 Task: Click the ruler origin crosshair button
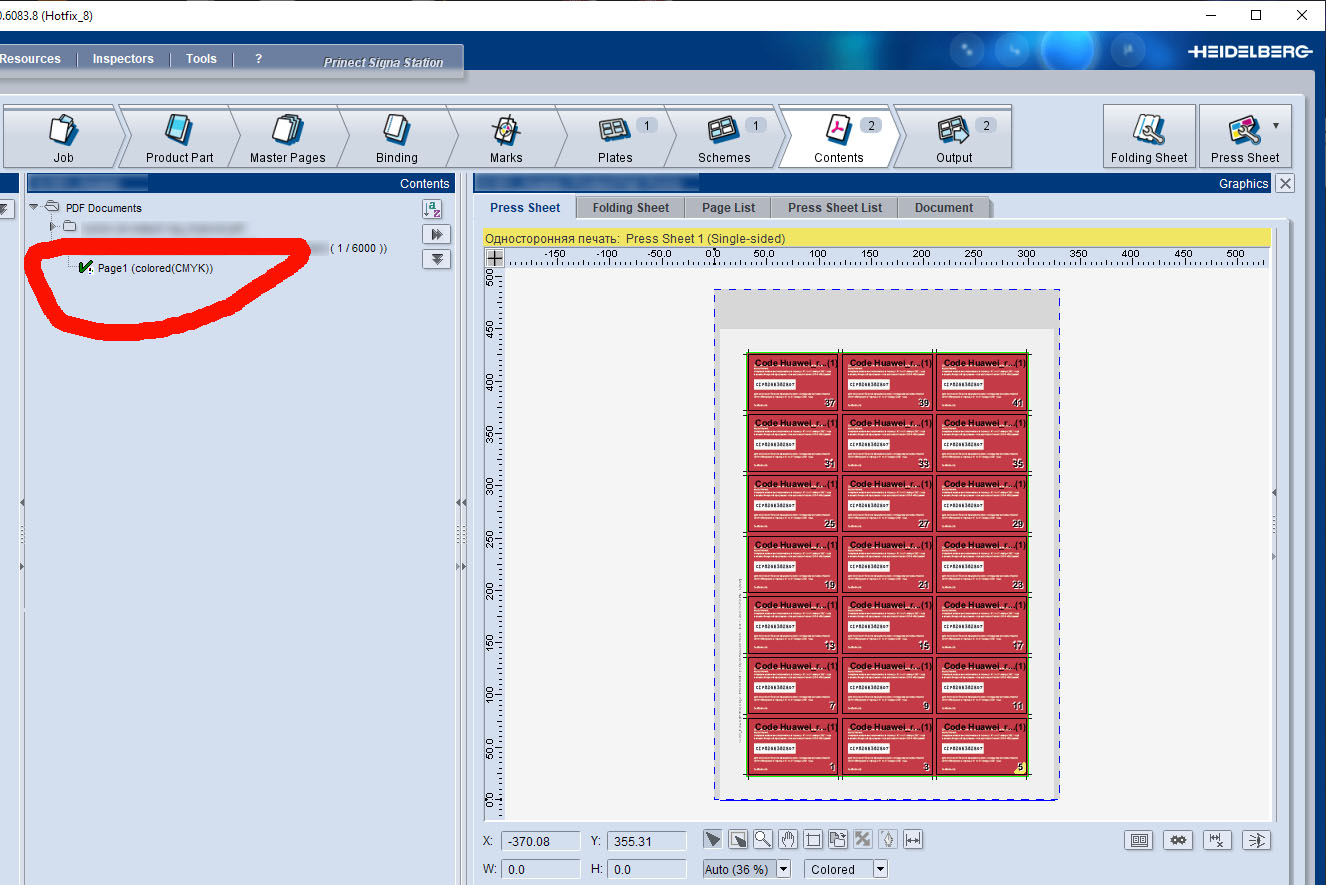tap(494, 257)
